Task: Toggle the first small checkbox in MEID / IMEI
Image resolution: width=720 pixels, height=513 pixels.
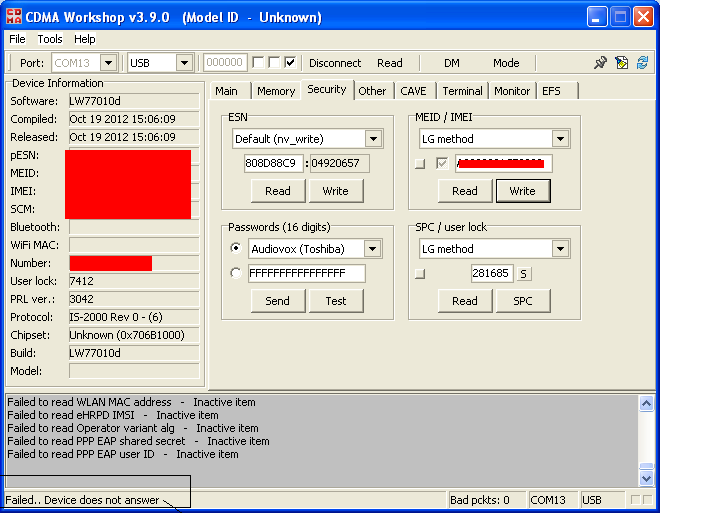Action: tap(420, 164)
